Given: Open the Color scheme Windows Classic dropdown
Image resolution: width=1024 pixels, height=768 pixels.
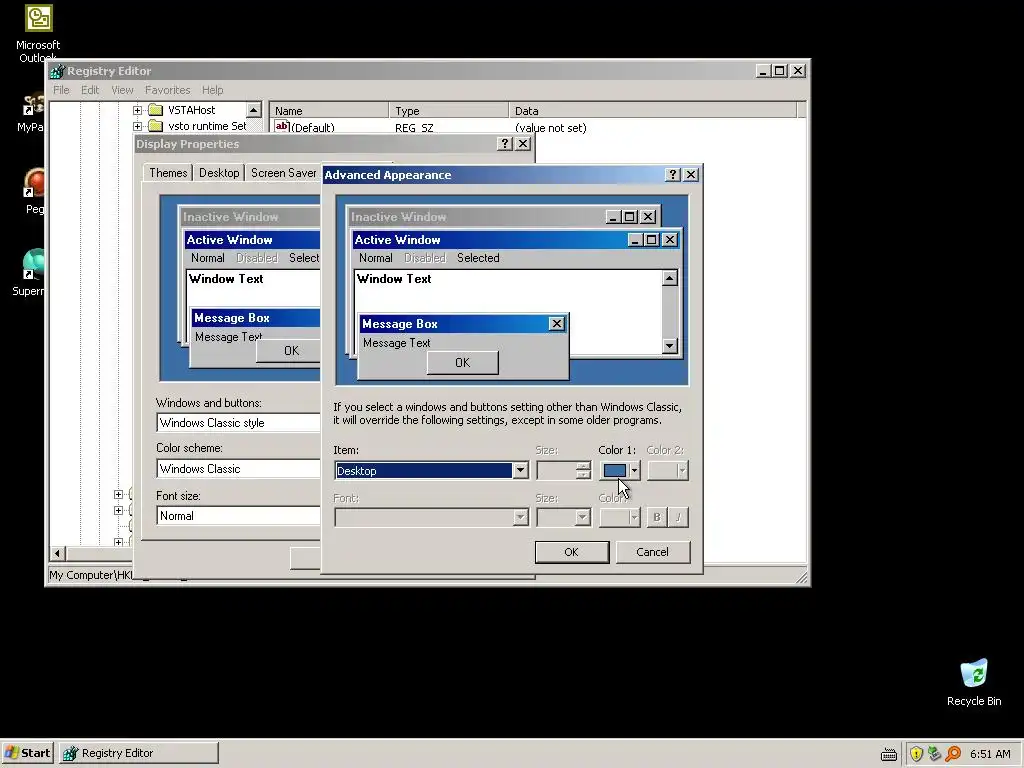Looking at the screenshot, I should pyautogui.click(x=238, y=469).
